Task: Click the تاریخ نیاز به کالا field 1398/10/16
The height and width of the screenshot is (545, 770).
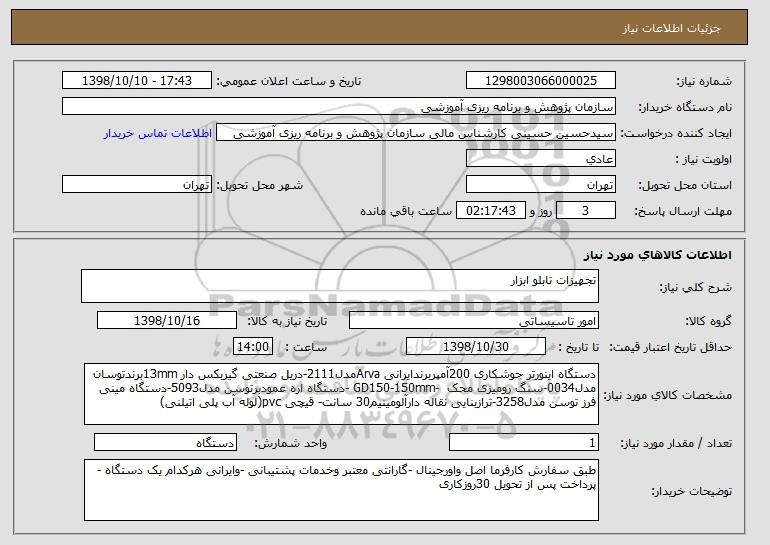Action: pos(167,321)
